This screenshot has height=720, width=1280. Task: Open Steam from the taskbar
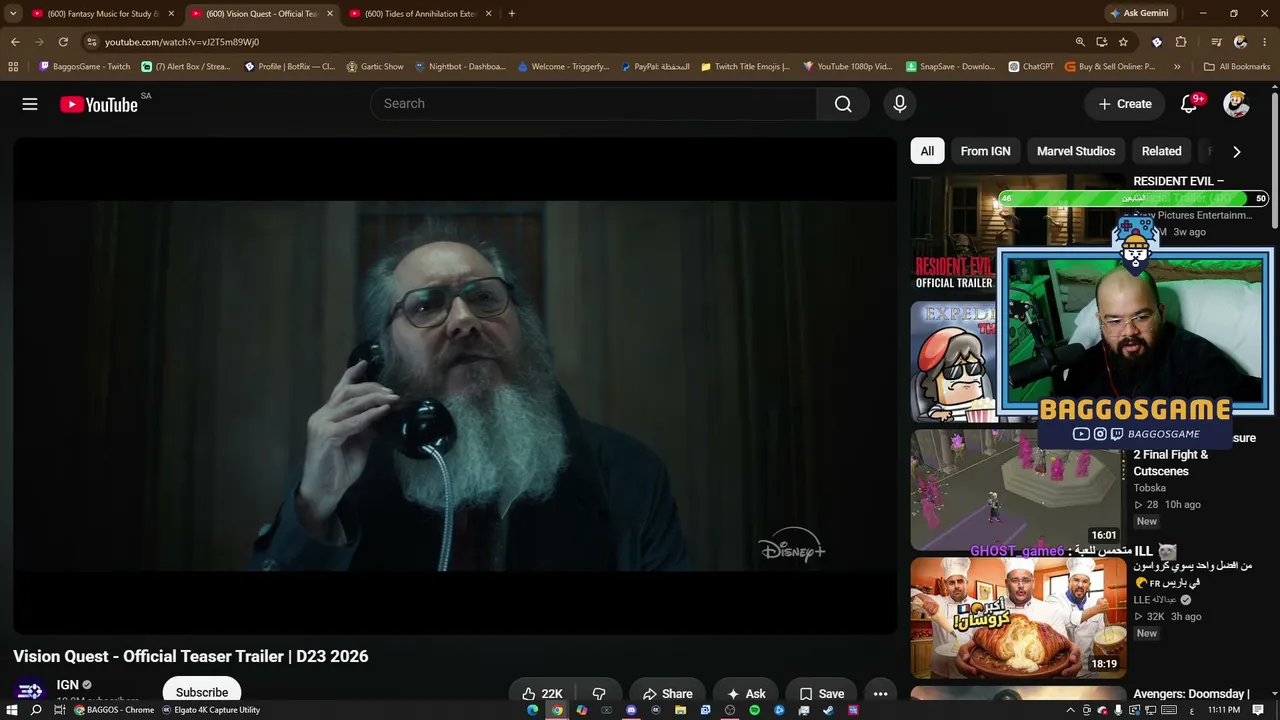tap(828, 710)
